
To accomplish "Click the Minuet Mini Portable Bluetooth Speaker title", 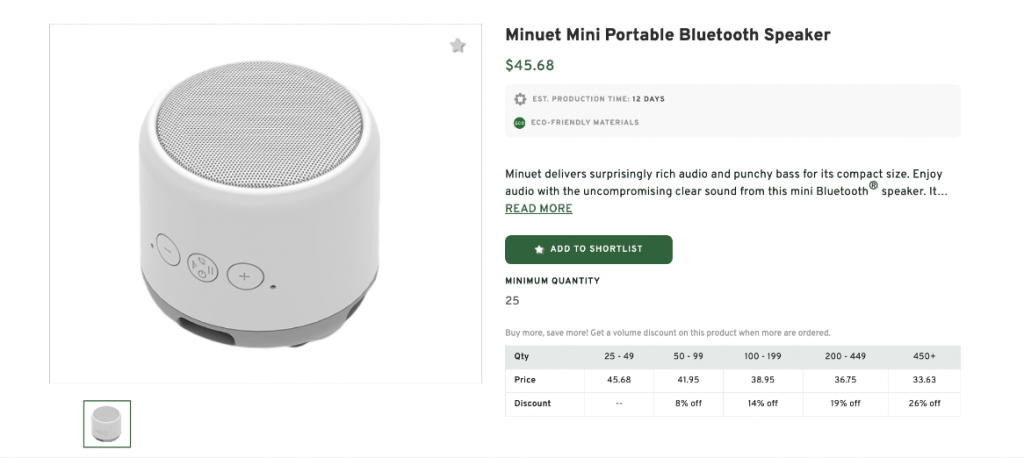I will (x=668, y=35).
